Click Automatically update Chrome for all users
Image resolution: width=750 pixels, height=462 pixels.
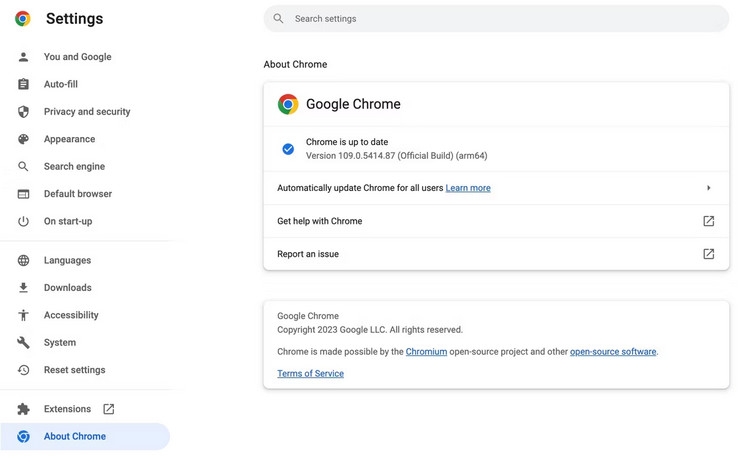(360, 188)
